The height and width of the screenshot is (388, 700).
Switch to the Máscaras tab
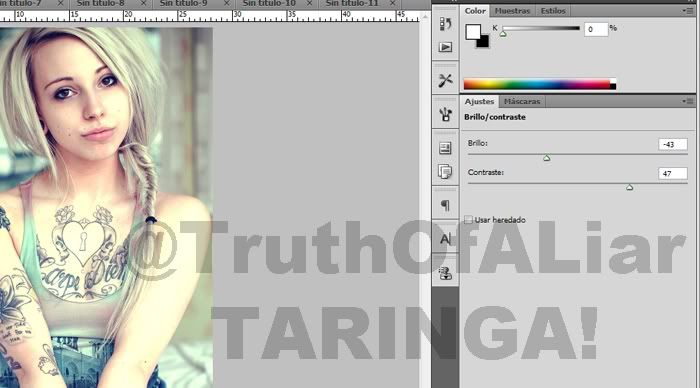point(522,101)
